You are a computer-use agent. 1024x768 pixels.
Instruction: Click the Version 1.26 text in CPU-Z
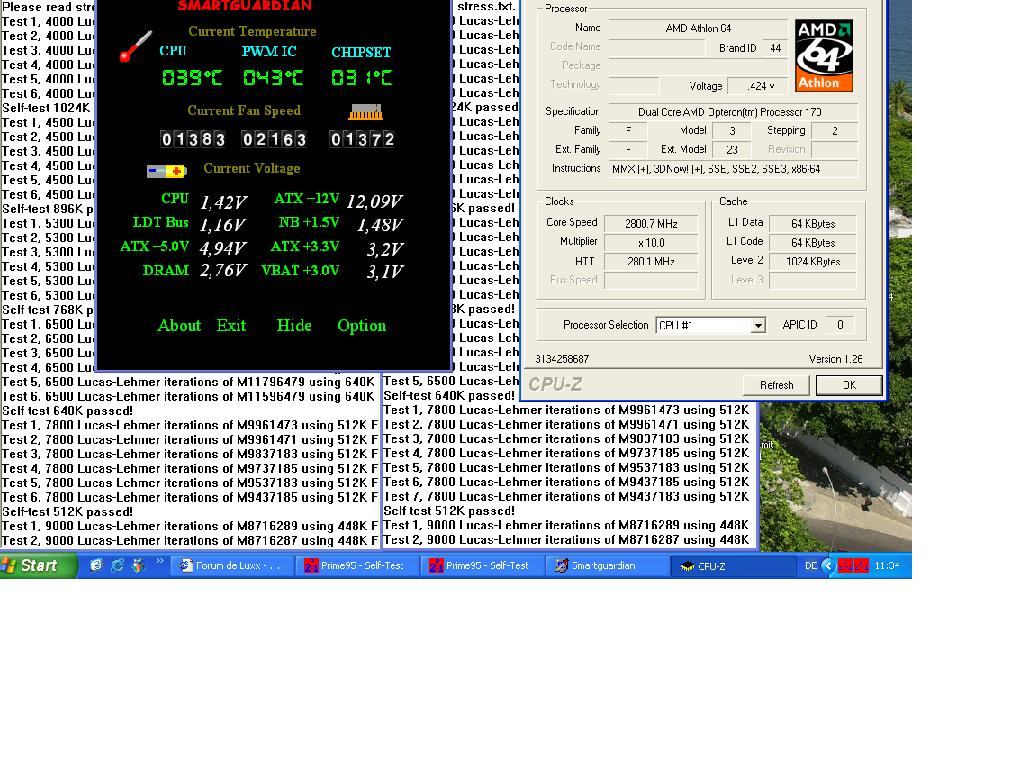tap(835, 359)
